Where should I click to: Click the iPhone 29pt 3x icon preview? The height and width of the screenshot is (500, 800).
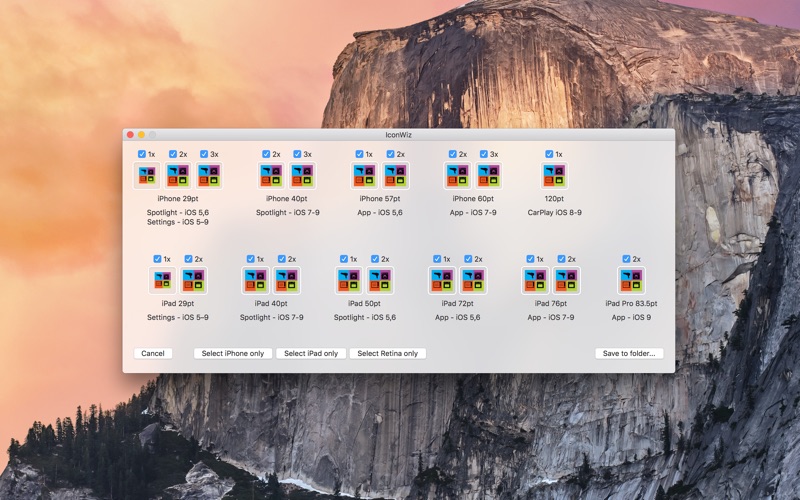click(x=209, y=176)
